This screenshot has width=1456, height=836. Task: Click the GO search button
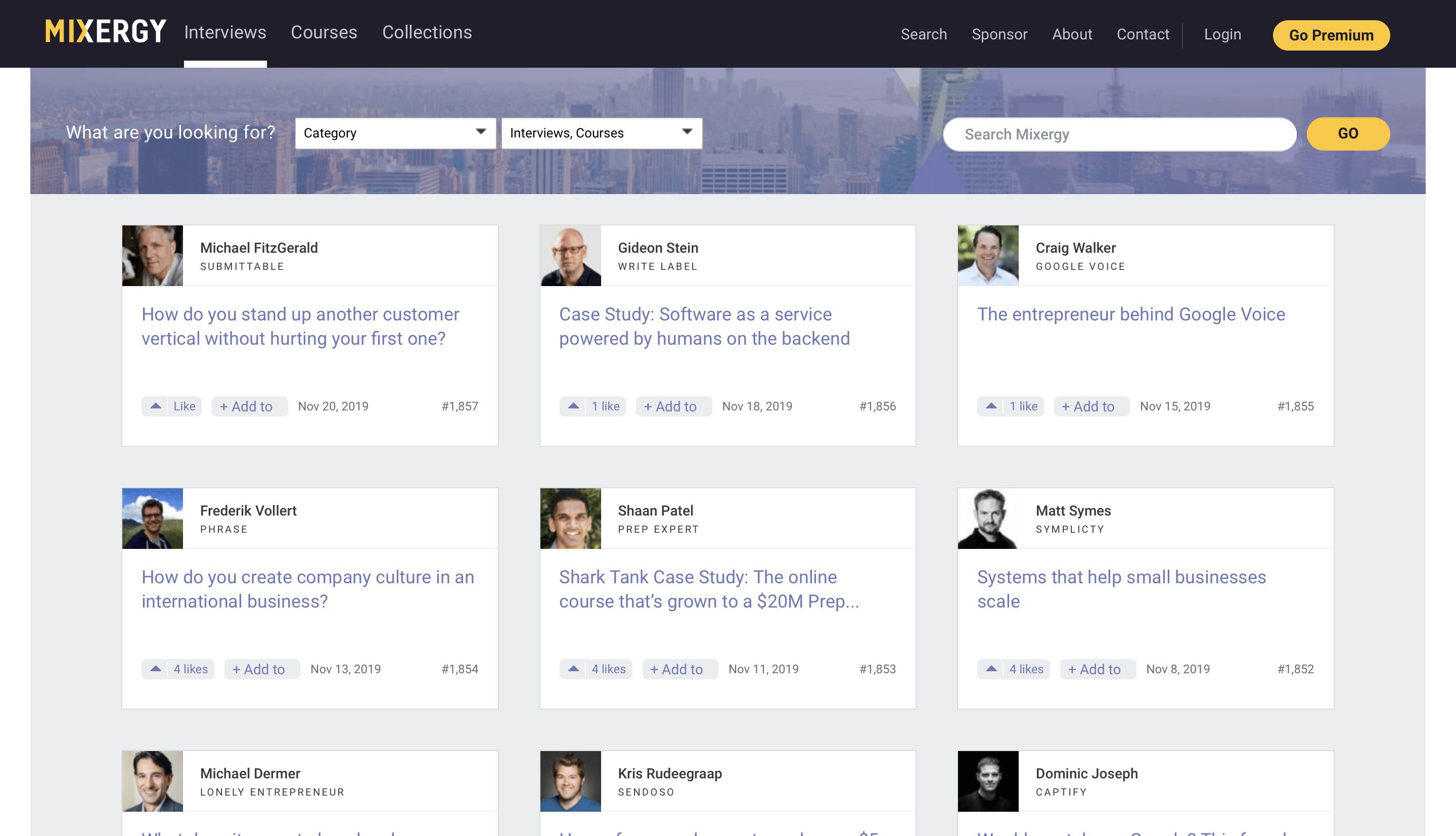pos(1348,134)
